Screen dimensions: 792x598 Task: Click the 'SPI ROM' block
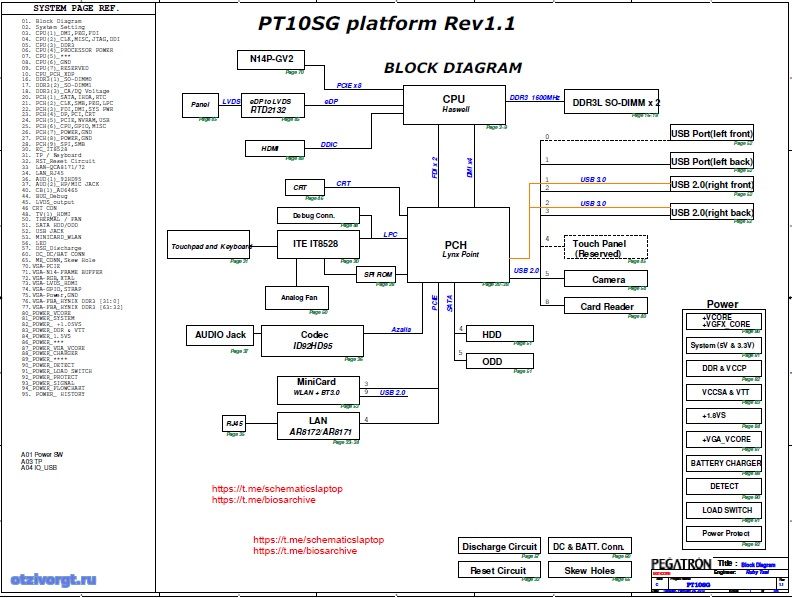pos(376,275)
